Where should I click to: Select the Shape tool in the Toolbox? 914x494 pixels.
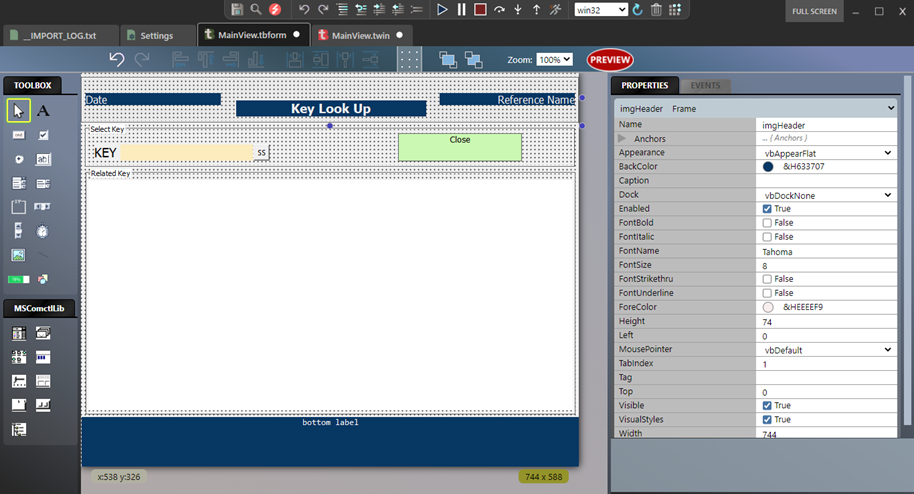43,279
